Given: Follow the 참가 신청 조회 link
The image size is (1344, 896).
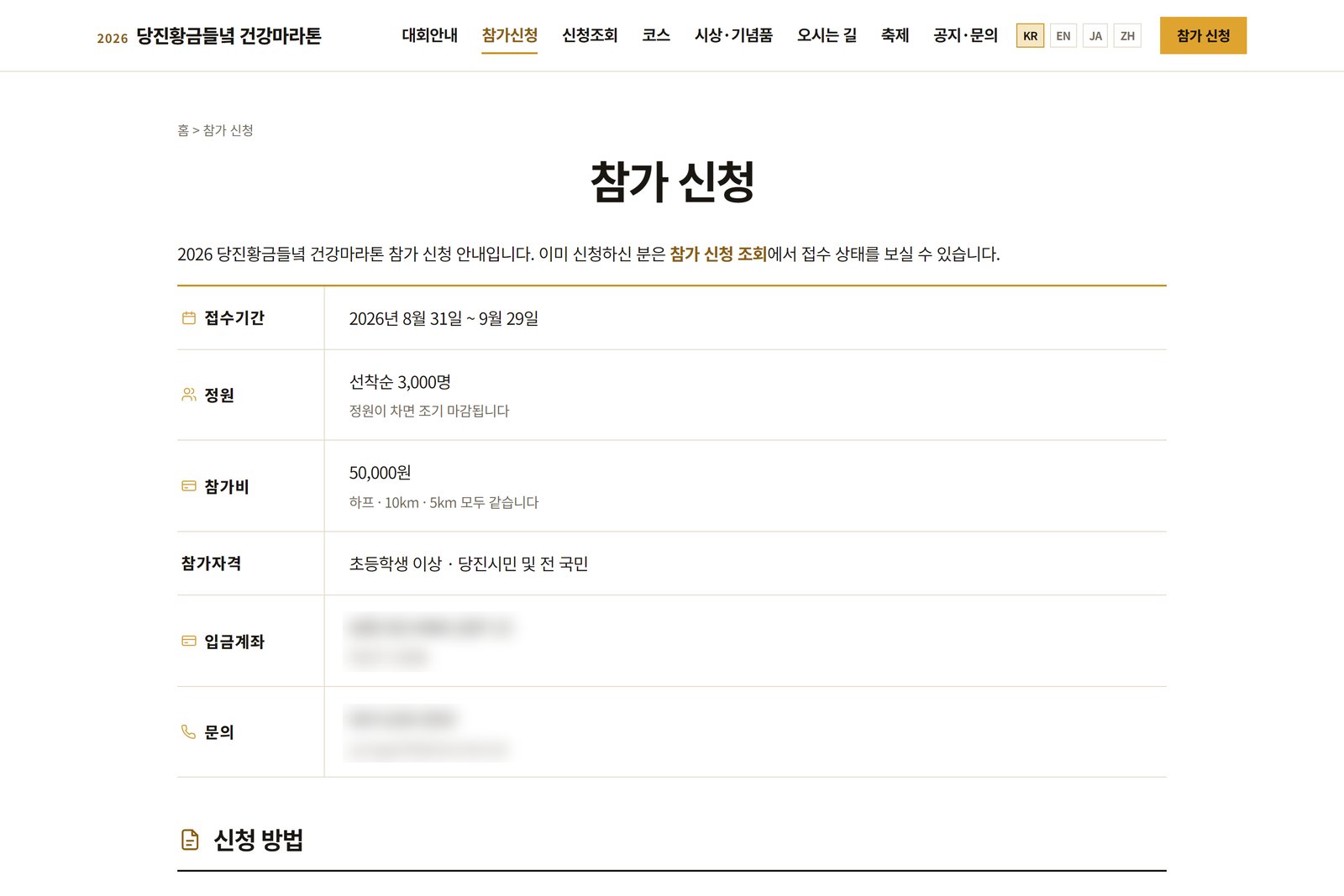Looking at the screenshot, I should pos(718,254).
